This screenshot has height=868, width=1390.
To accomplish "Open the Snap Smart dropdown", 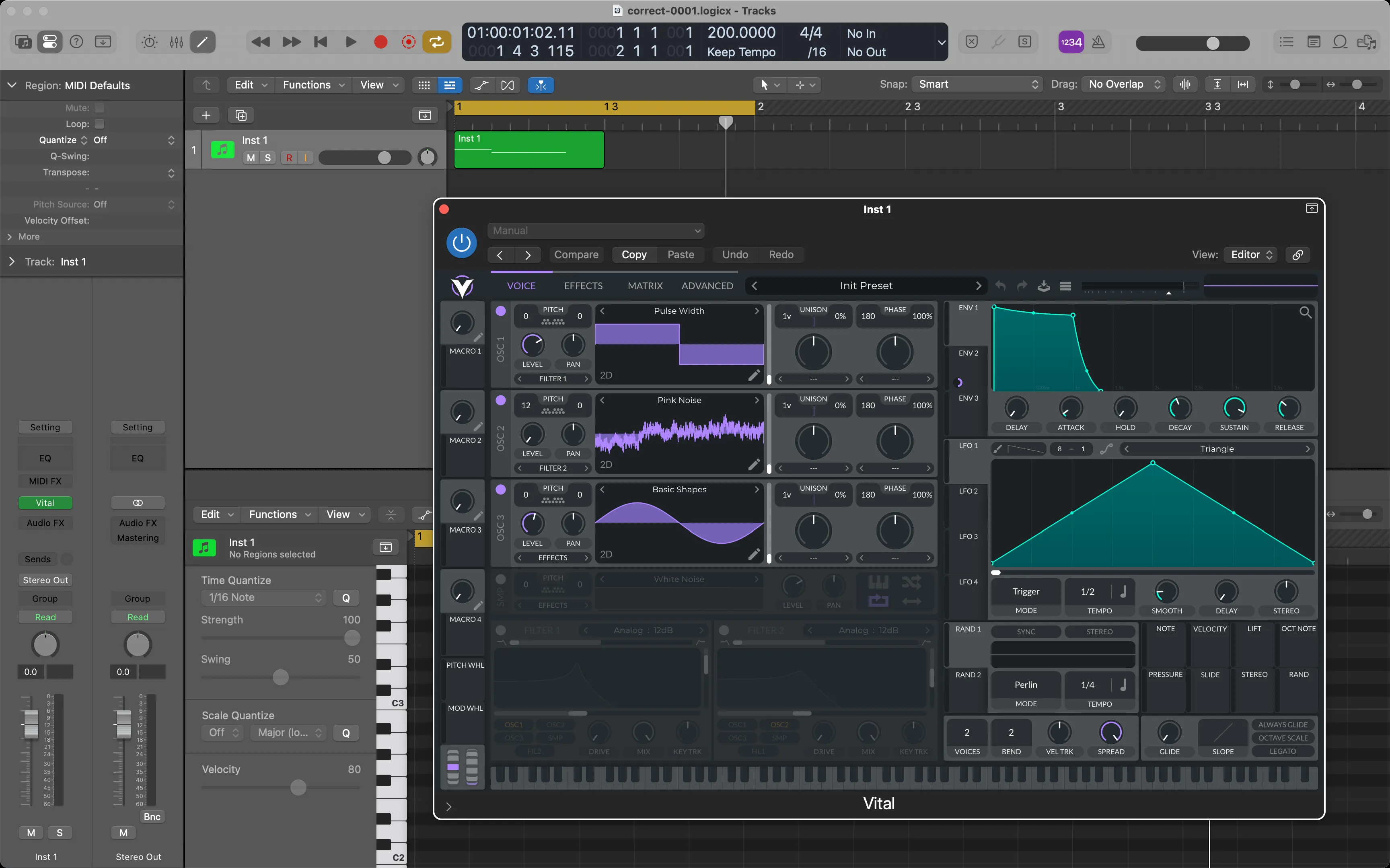I will point(978,84).
